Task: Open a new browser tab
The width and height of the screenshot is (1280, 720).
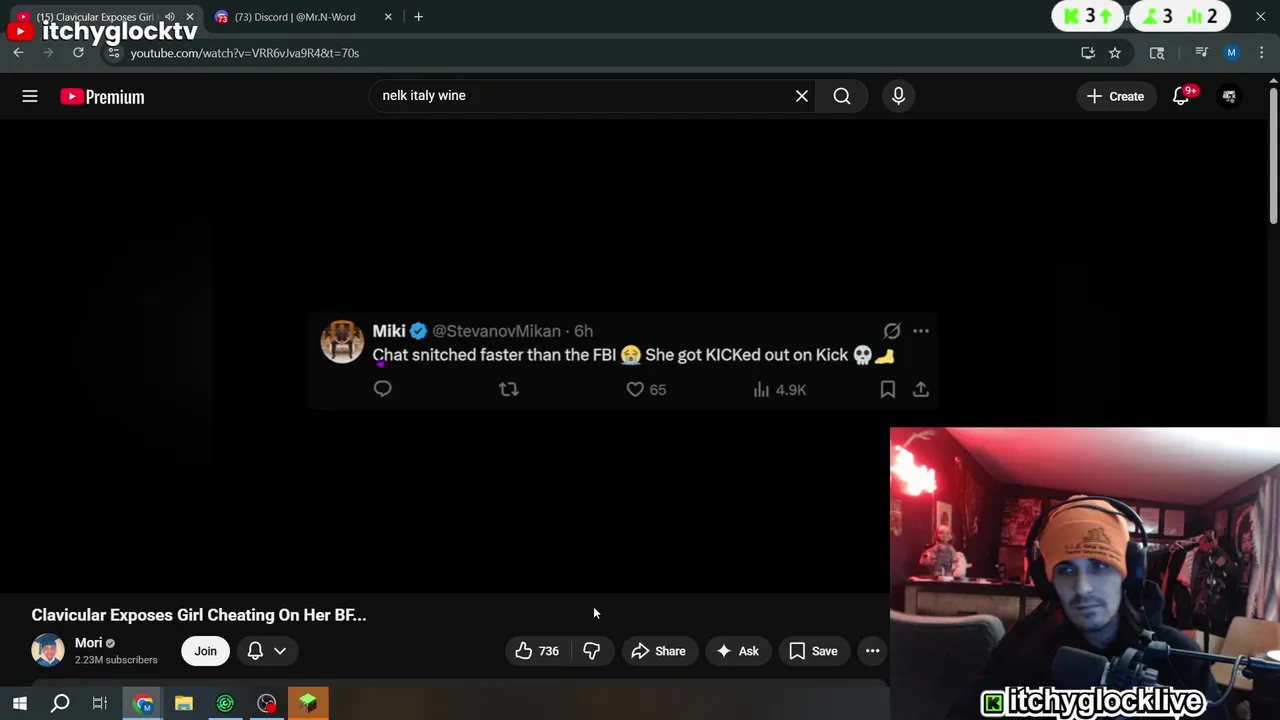Action: click(x=418, y=17)
